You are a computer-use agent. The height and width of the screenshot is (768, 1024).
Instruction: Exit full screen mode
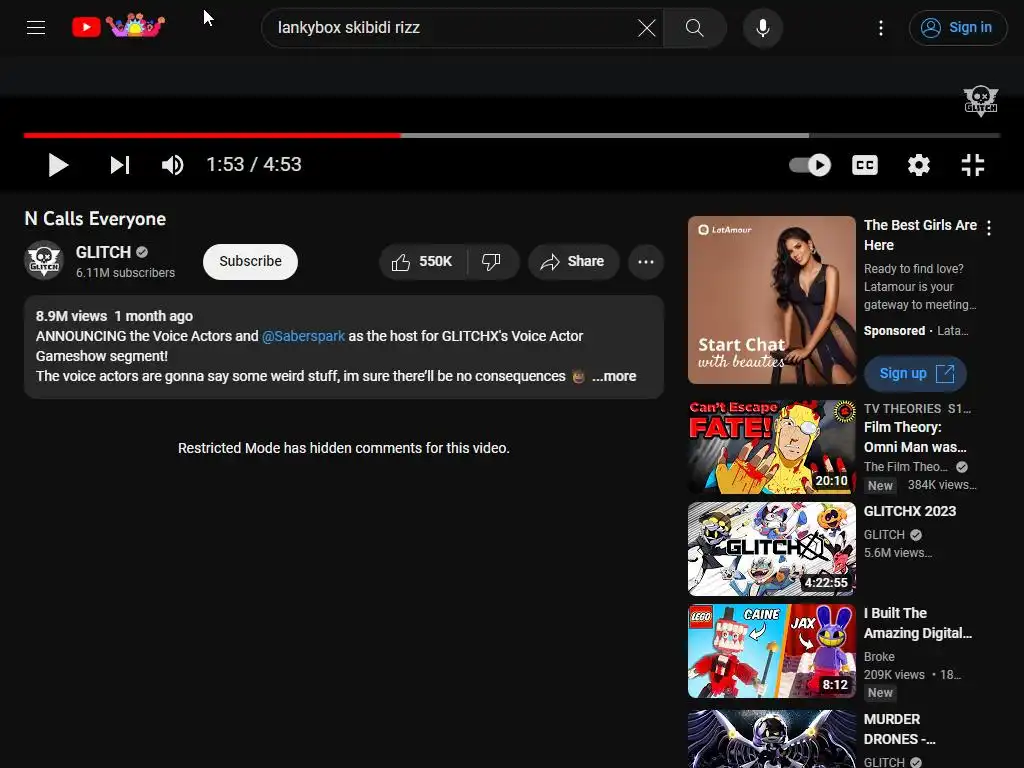[x=972, y=165]
